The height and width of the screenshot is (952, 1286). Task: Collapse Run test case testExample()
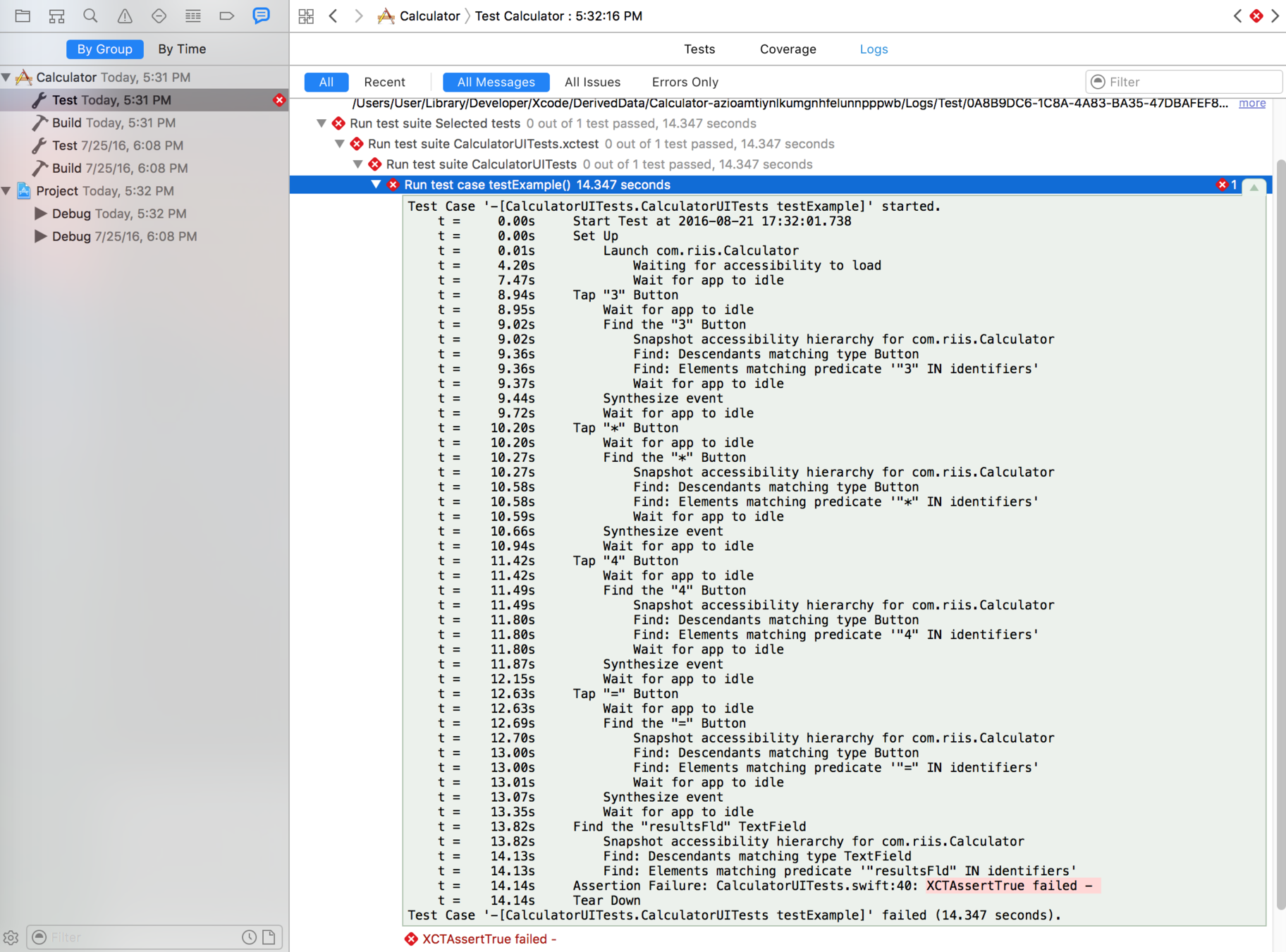[376, 185]
